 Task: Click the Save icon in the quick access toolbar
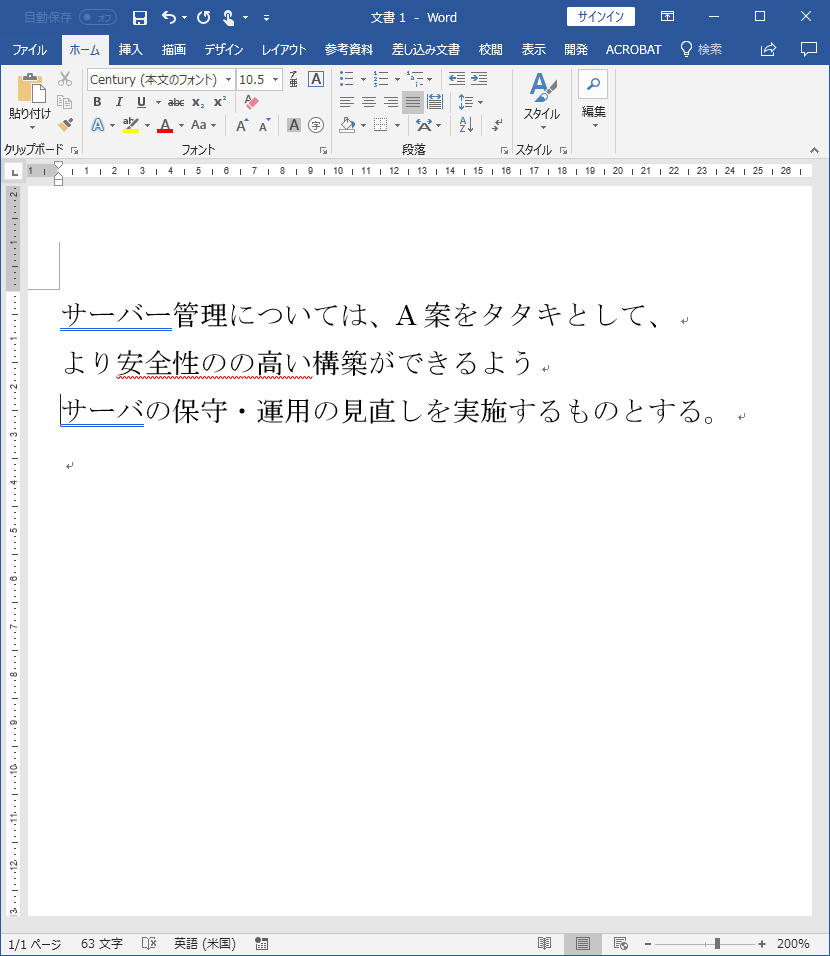coord(140,18)
